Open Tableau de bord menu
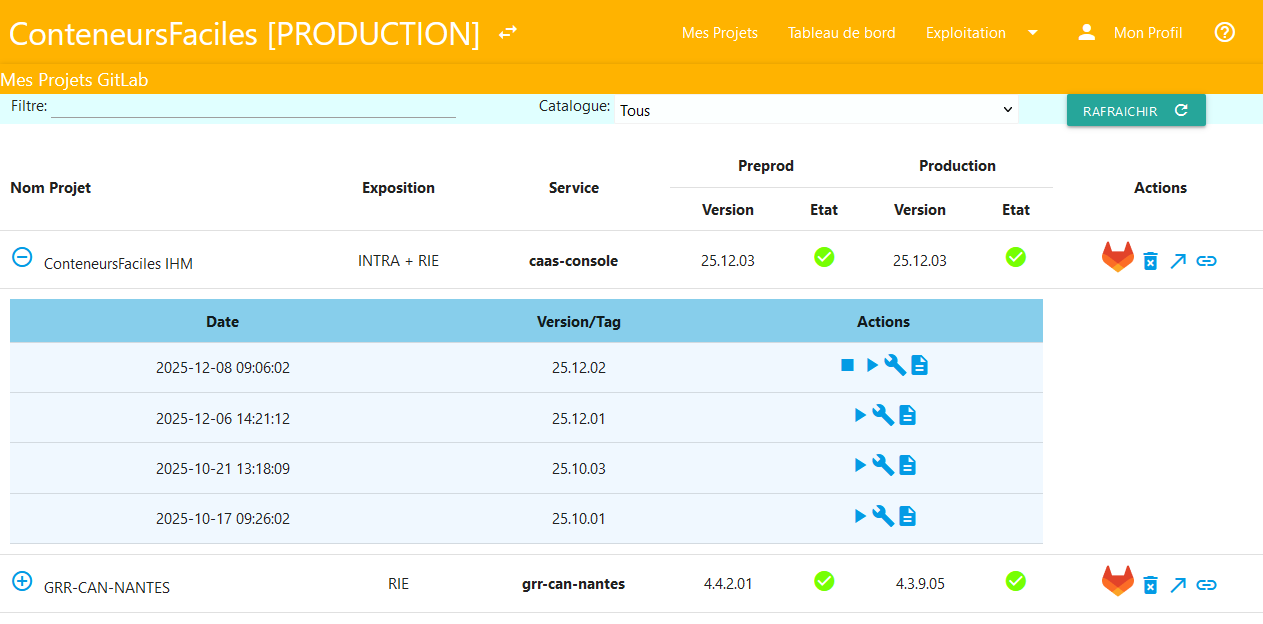The height and width of the screenshot is (624, 1263). (842, 33)
